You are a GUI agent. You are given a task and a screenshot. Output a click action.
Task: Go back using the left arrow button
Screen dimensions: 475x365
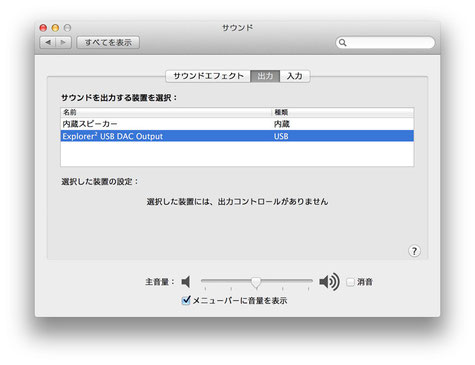pyautogui.click(x=48, y=42)
